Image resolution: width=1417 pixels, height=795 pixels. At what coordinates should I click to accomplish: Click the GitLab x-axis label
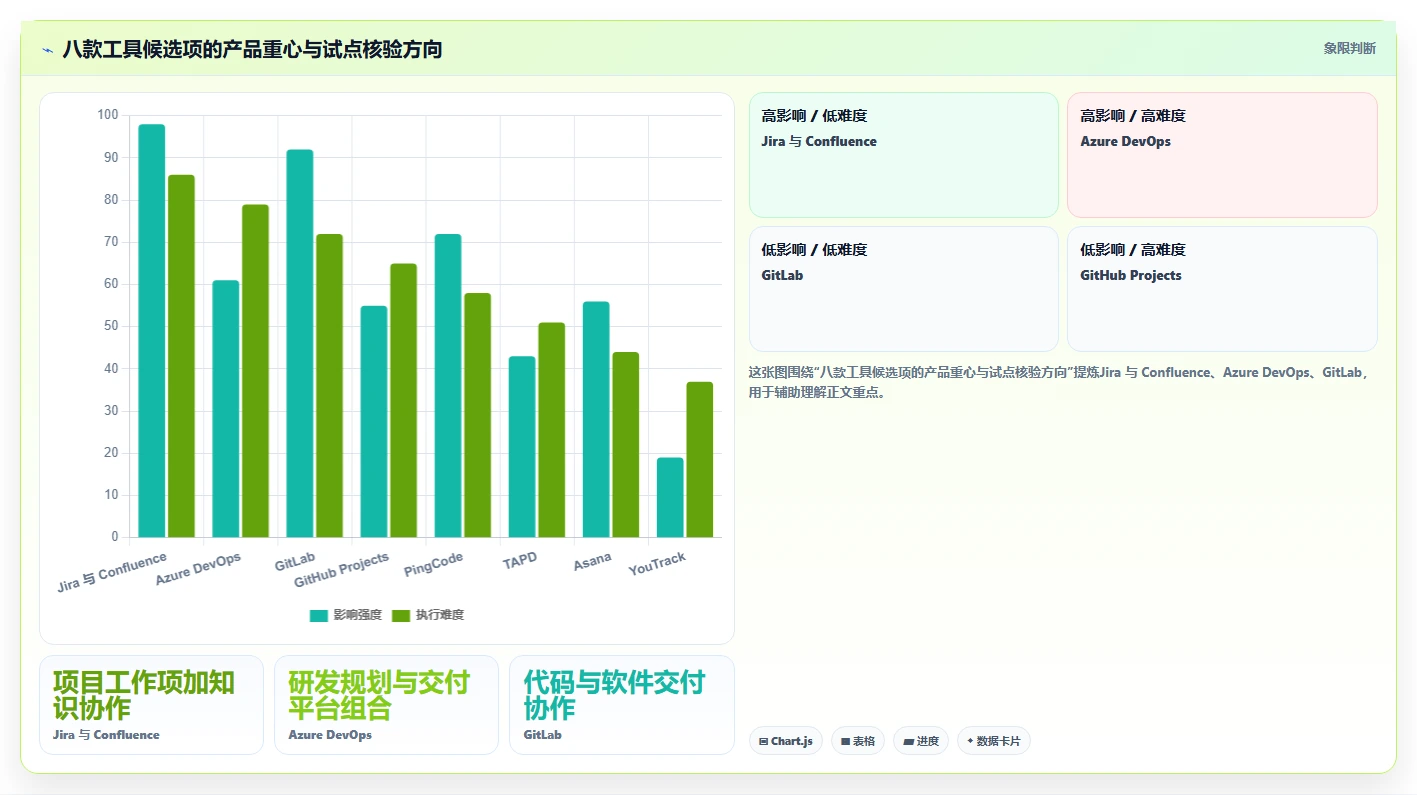click(x=295, y=561)
